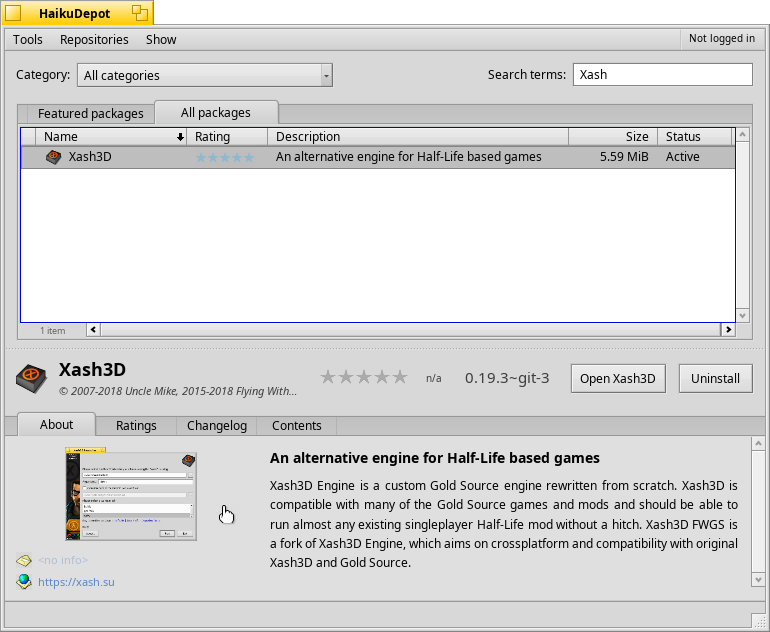This screenshot has height=632, width=770.
Task: Select the All packages tab
Action: (x=216, y=112)
